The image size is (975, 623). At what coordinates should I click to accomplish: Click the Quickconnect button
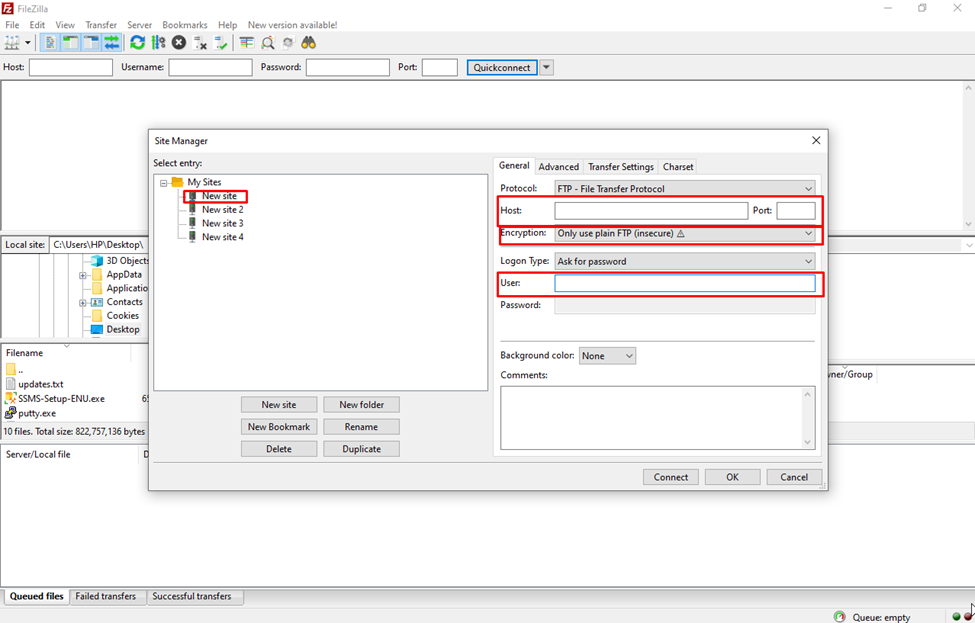pyautogui.click(x=502, y=67)
